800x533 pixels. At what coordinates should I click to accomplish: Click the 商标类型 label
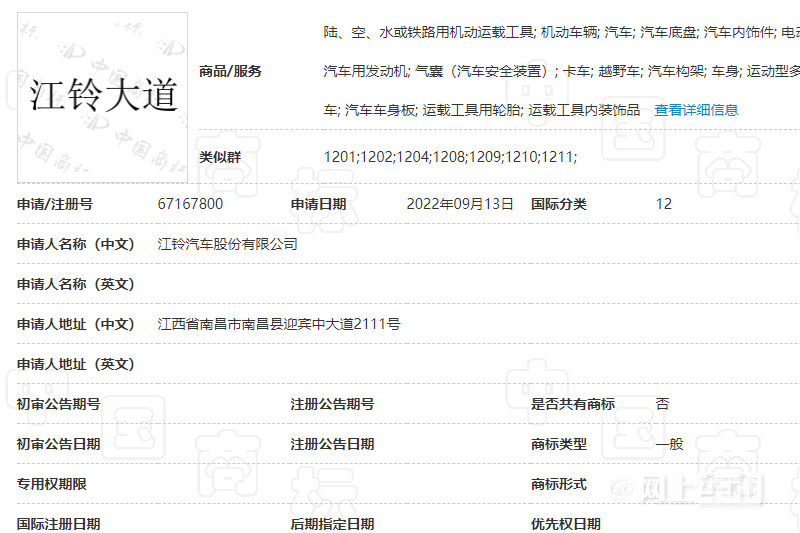tap(559, 444)
